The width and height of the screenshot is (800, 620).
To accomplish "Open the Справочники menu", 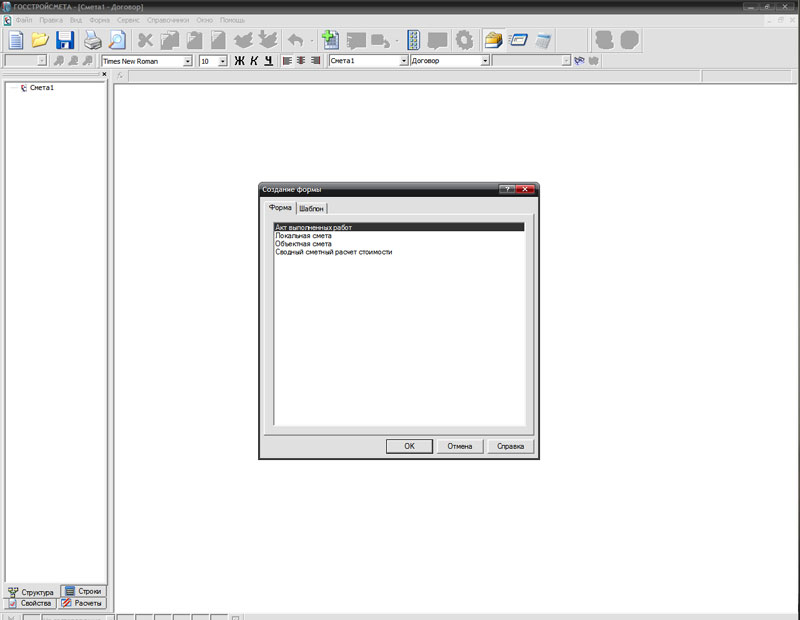I will 168,20.
